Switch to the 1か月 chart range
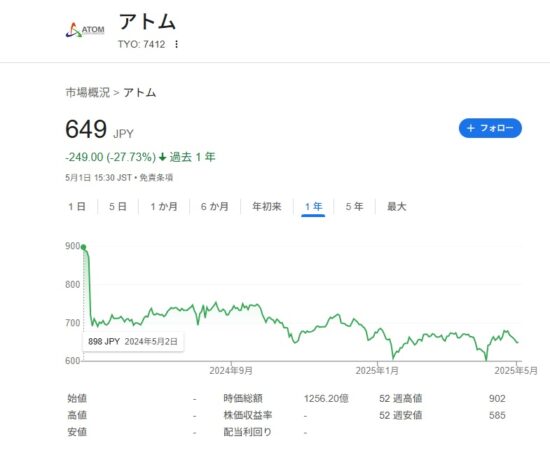Viewport: 550px width, 453px height. tap(164, 206)
